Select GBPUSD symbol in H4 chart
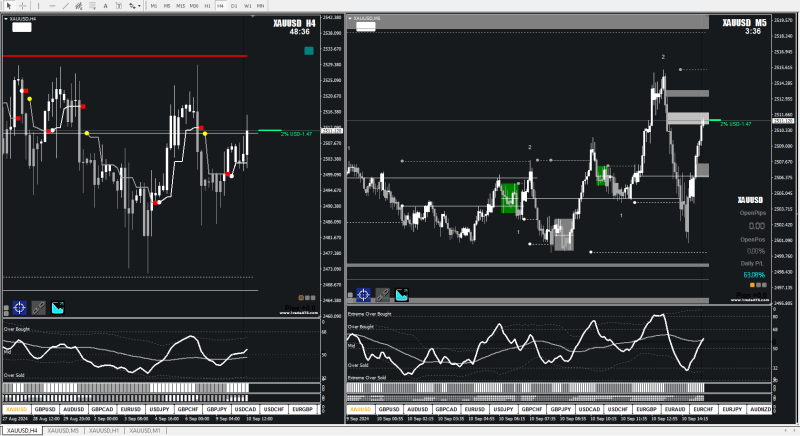The height and width of the screenshot is (436, 800). (x=45, y=409)
